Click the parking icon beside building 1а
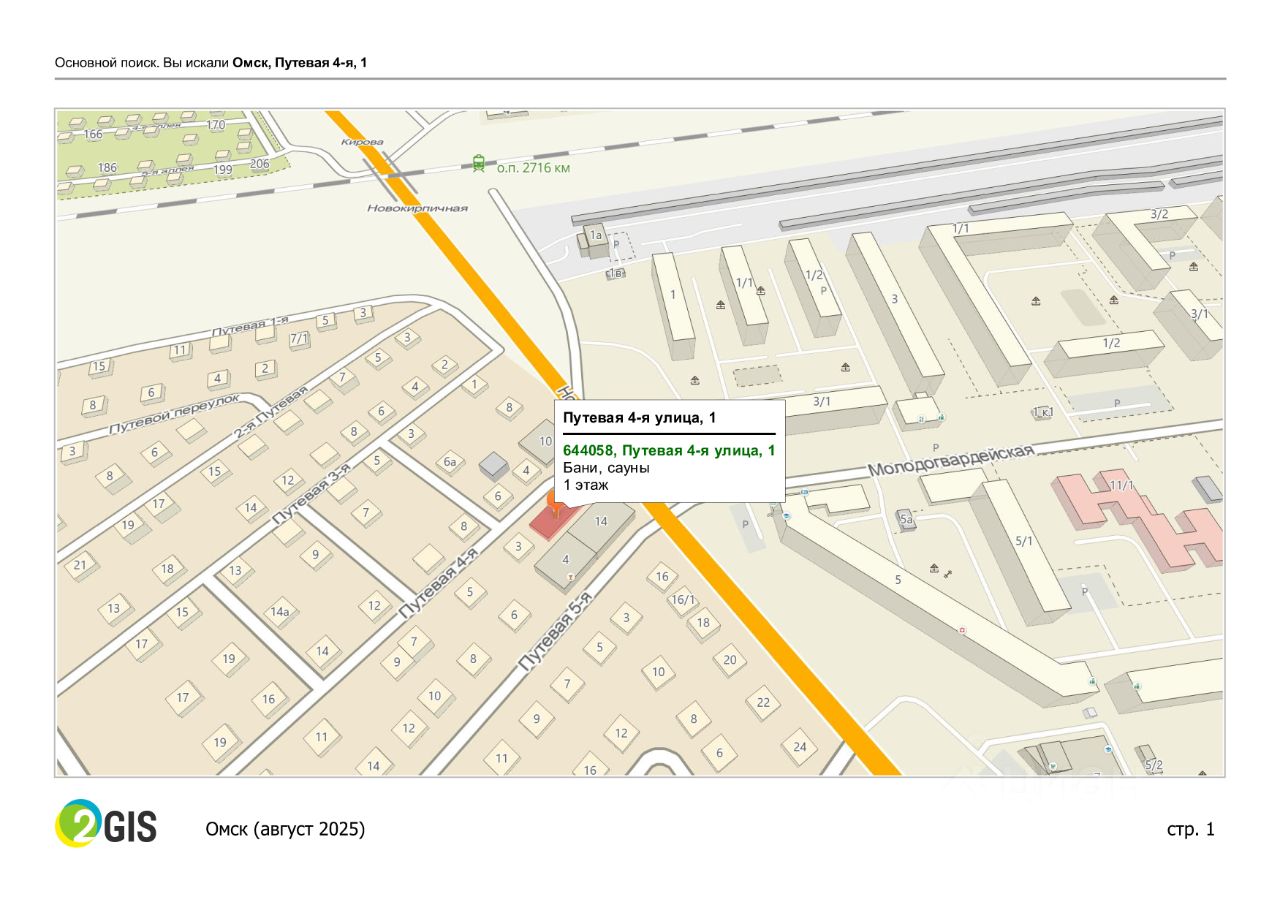 (x=617, y=243)
